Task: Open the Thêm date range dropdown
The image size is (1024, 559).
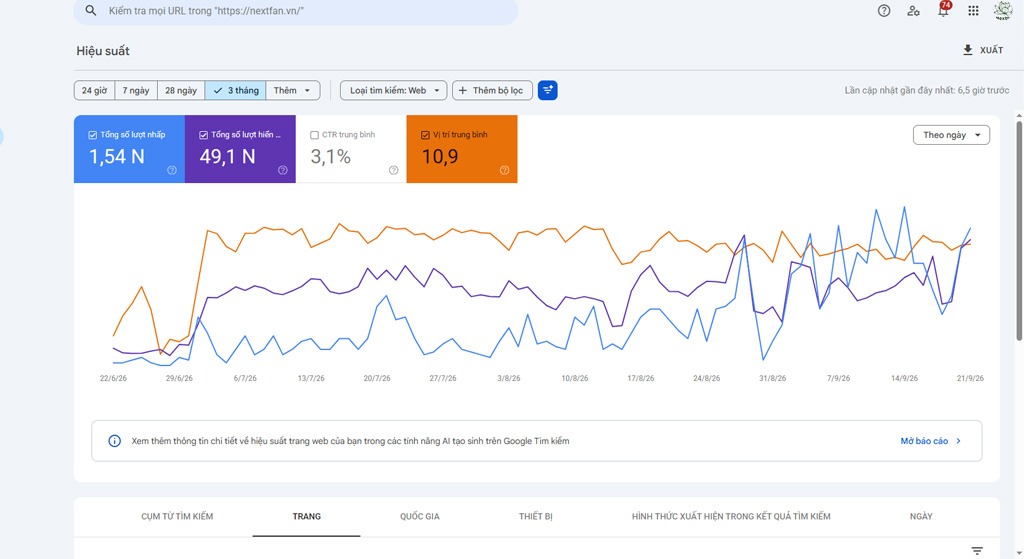Action: pos(293,90)
